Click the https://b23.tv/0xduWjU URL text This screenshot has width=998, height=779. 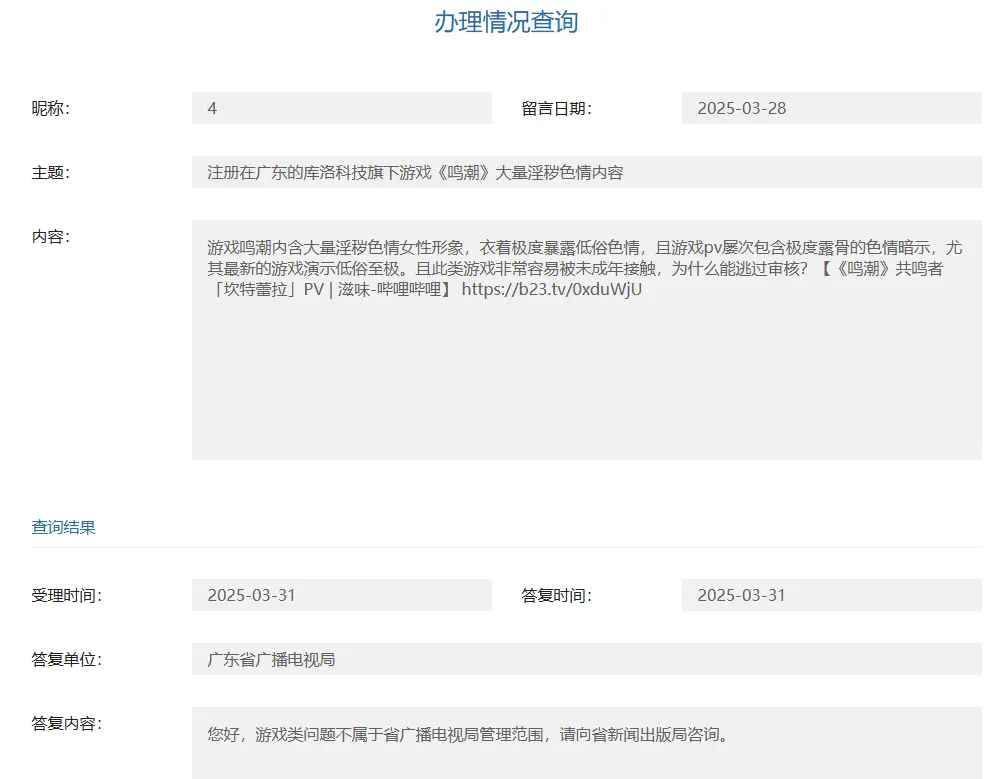pos(552,290)
